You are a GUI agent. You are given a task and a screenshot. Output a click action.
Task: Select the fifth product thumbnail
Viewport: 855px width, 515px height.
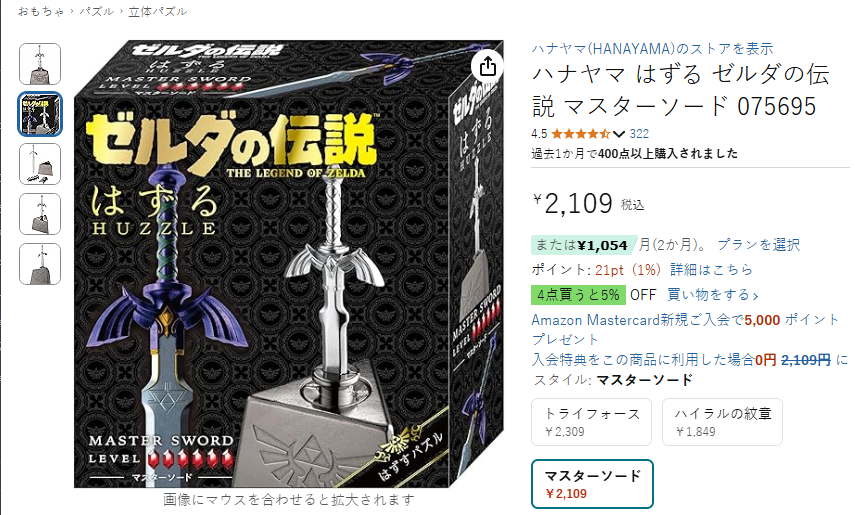click(40, 264)
